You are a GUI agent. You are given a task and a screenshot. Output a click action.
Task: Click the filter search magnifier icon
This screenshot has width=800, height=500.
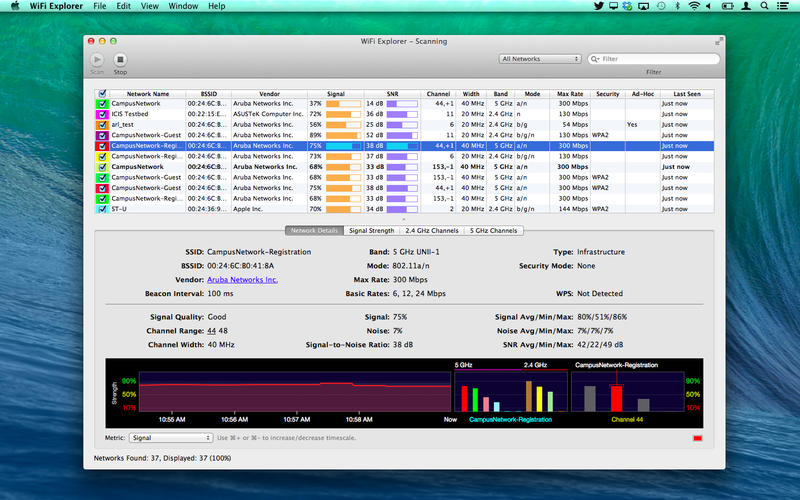tap(595, 59)
